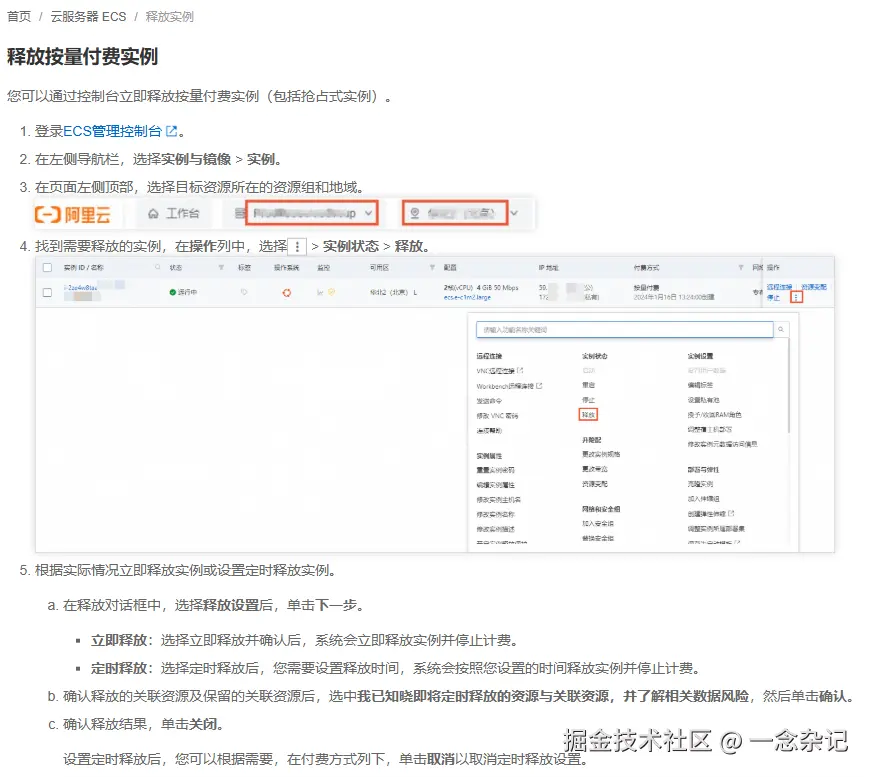Choose 替换安全组 in the popup menu
Image resolution: width=871 pixels, height=777 pixels.
[598, 538]
